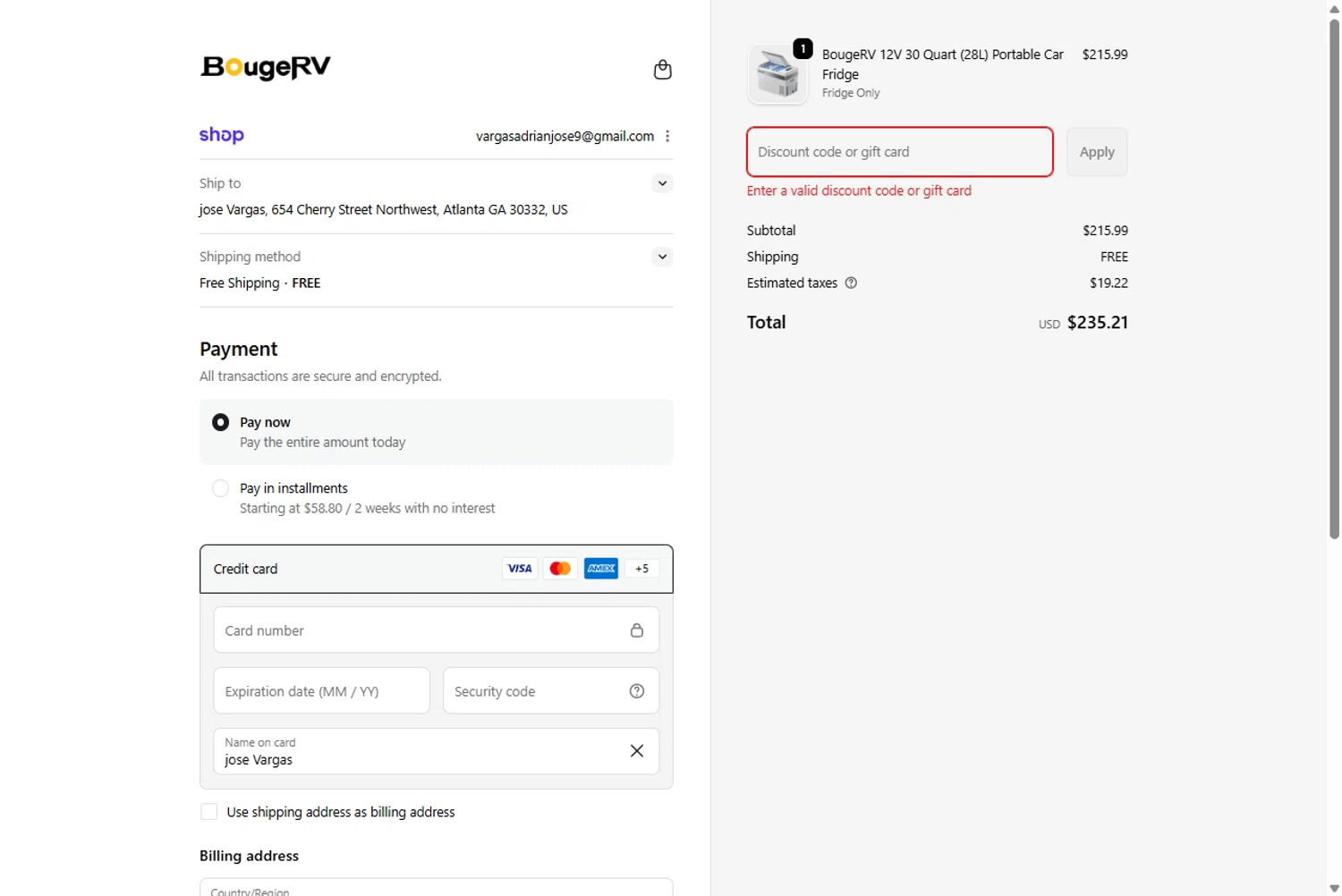Image resolution: width=1342 pixels, height=896 pixels.
Task: Clear the Name on card field
Action: click(x=637, y=751)
